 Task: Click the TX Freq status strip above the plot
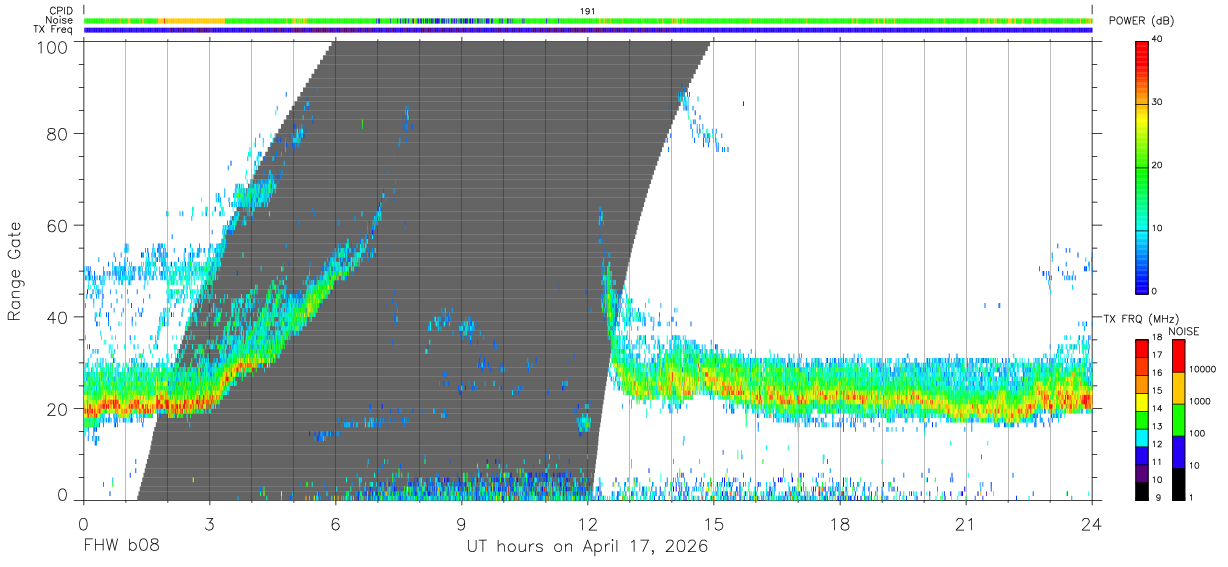click(588, 30)
